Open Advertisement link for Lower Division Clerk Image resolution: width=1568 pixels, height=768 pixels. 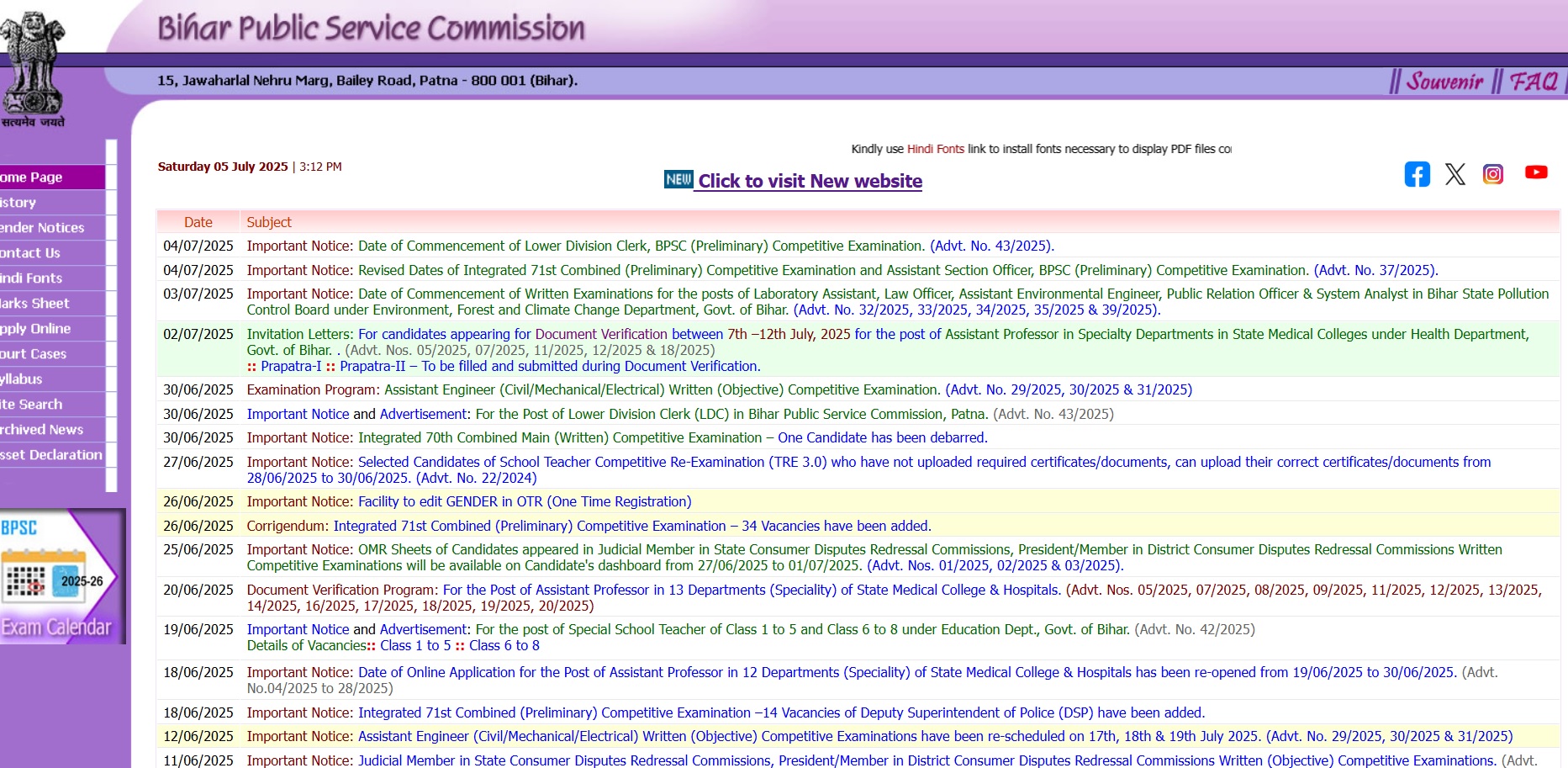[423, 414]
